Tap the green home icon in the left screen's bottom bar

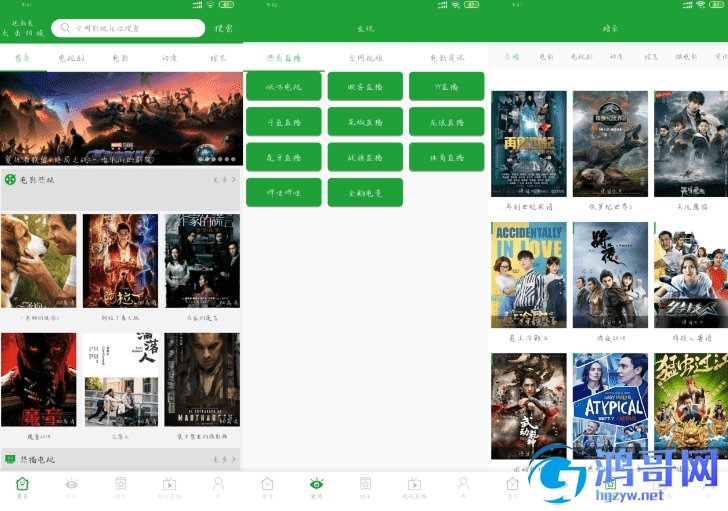click(22, 484)
